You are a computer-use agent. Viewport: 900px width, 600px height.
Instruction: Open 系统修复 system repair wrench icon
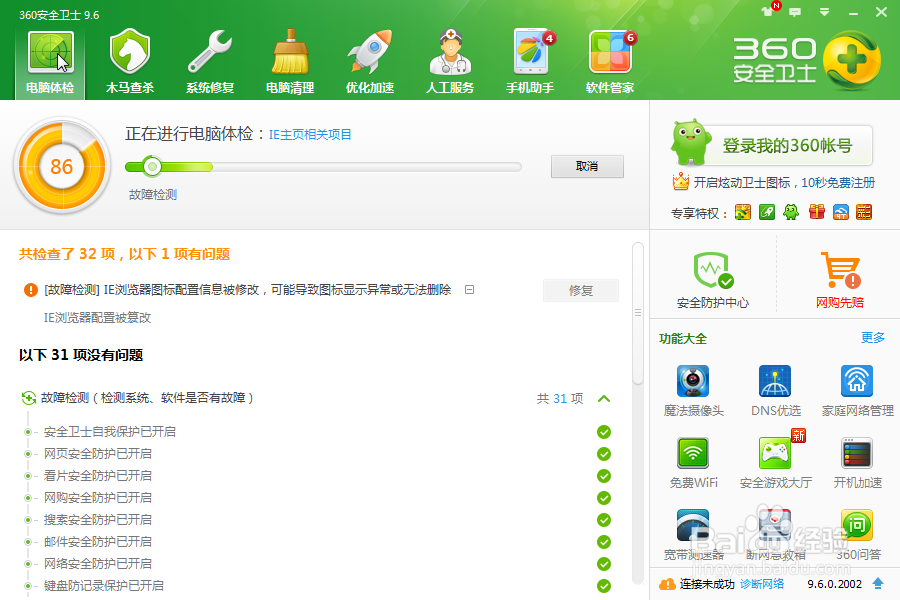210,61
